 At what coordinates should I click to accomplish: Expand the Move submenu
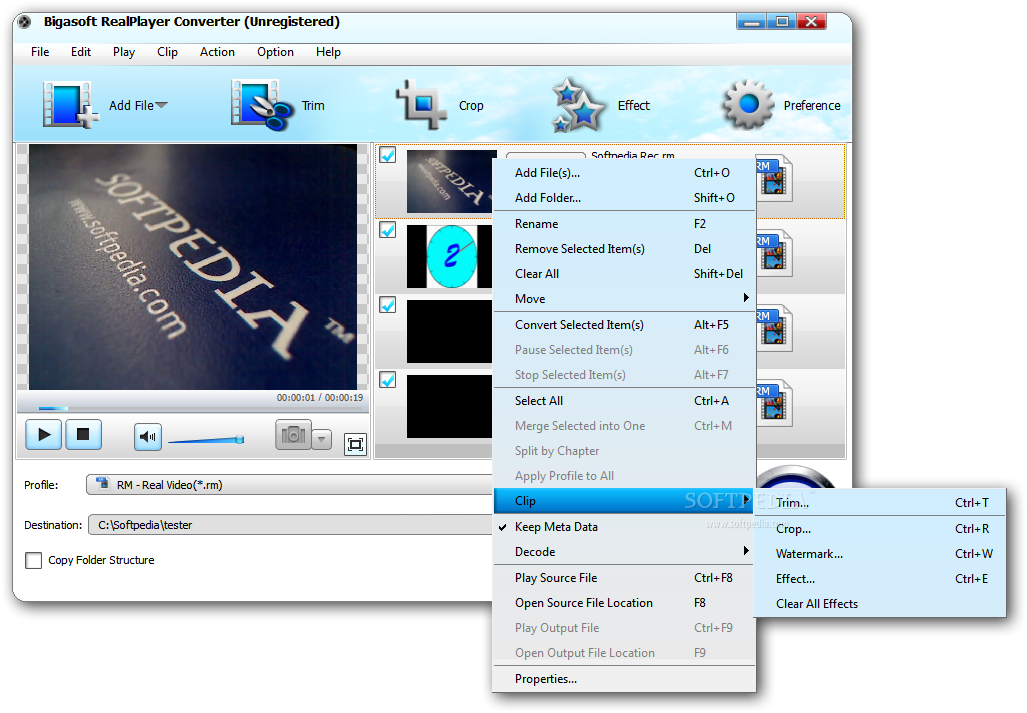[x=624, y=299]
